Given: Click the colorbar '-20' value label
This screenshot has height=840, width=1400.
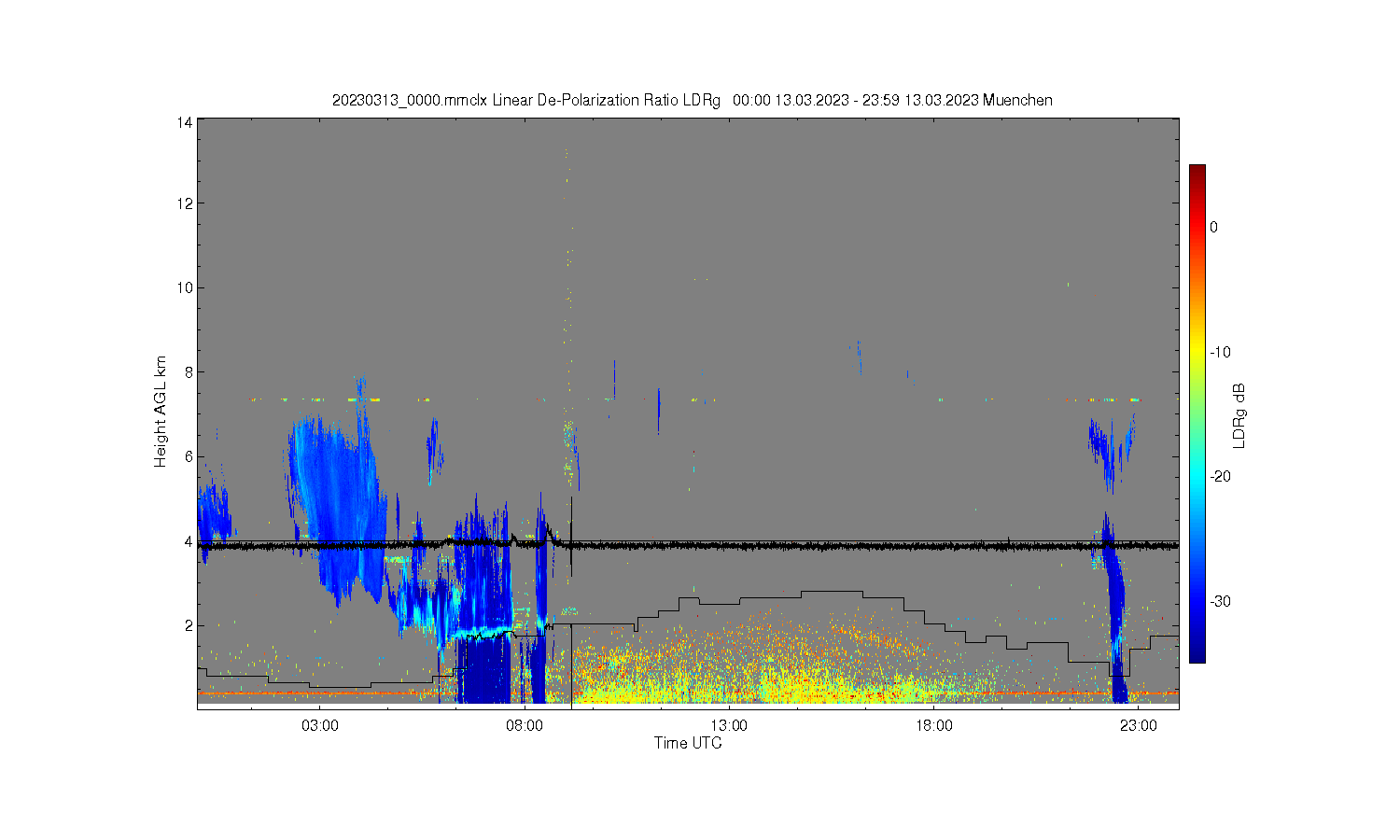Looking at the screenshot, I should pyautogui.click(x=1220, y=476).
